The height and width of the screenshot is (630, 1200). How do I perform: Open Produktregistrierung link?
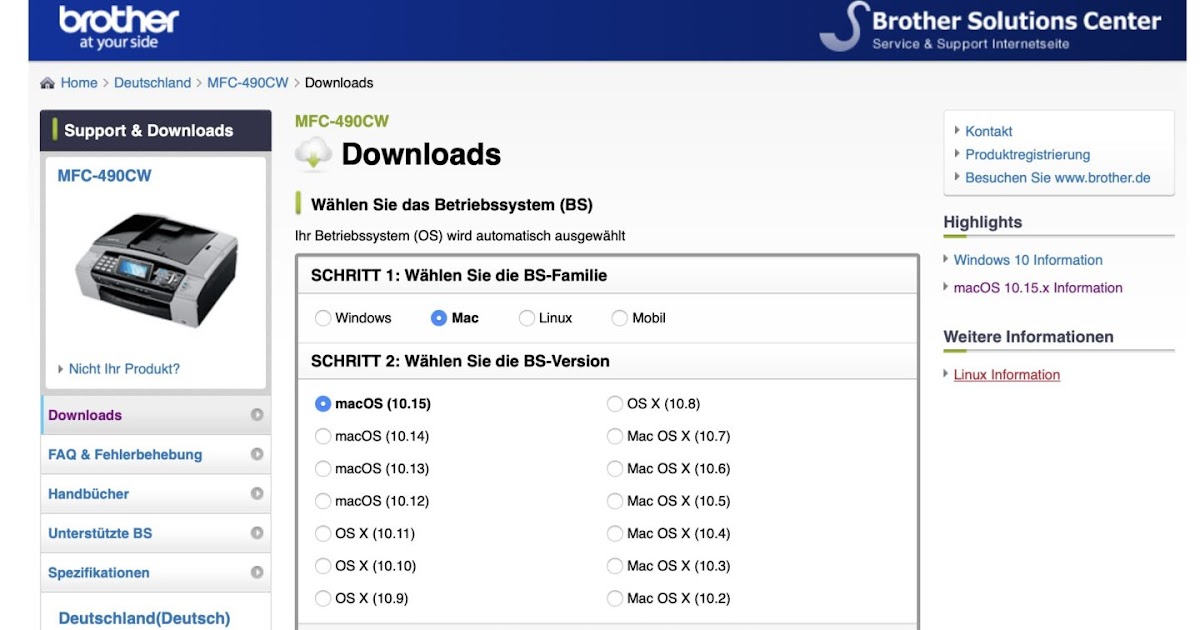click(x=1028, y=155)
